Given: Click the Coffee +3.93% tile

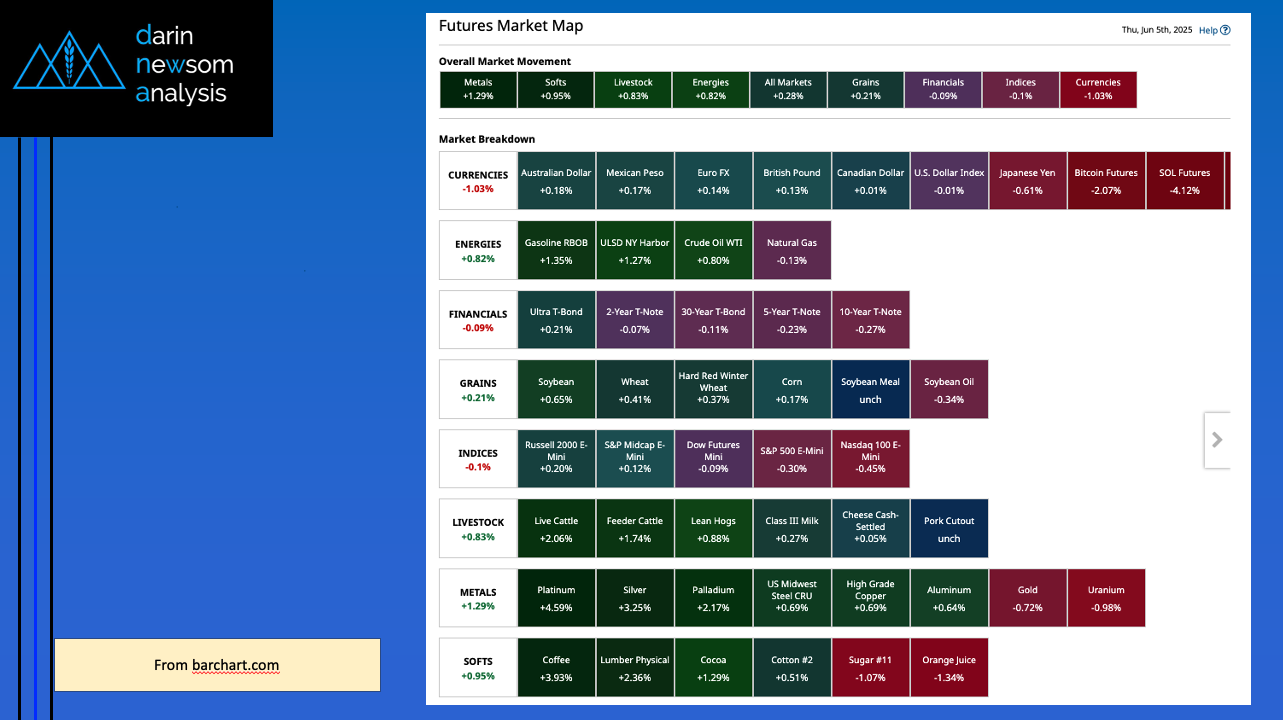Looking at the screenshot, I should (556, 668).
